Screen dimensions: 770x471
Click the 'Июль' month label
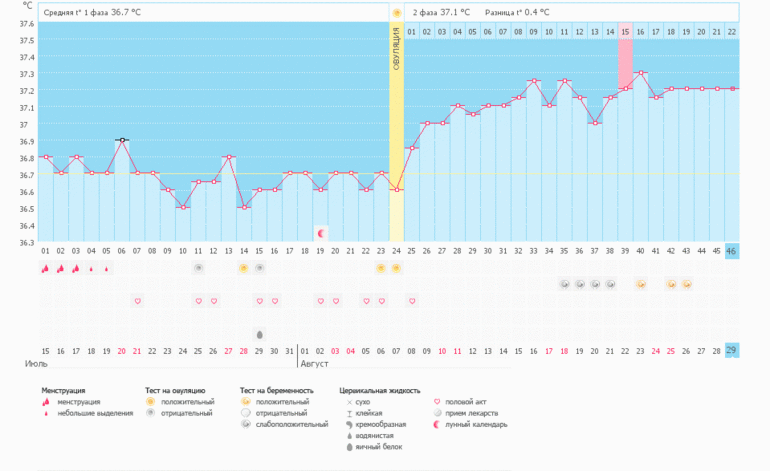click(36, 364)
